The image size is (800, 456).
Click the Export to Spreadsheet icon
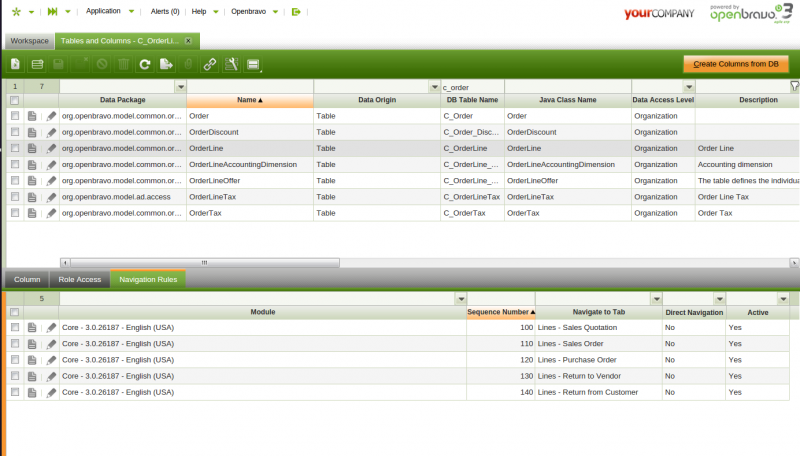pyautogui.click(x=166, y=64)
